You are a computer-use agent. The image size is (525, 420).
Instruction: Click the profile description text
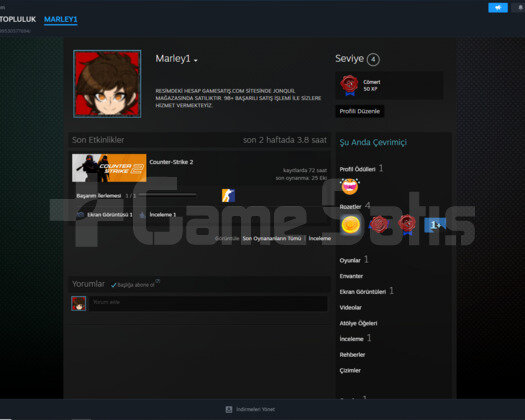(x=238, y=98)
